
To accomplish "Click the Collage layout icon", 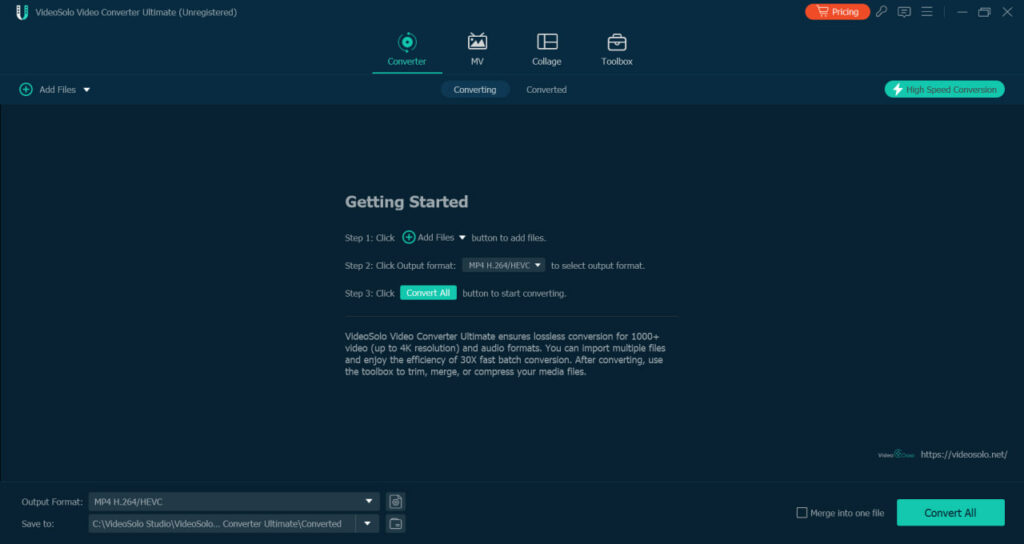I will (x=547, y=42).
